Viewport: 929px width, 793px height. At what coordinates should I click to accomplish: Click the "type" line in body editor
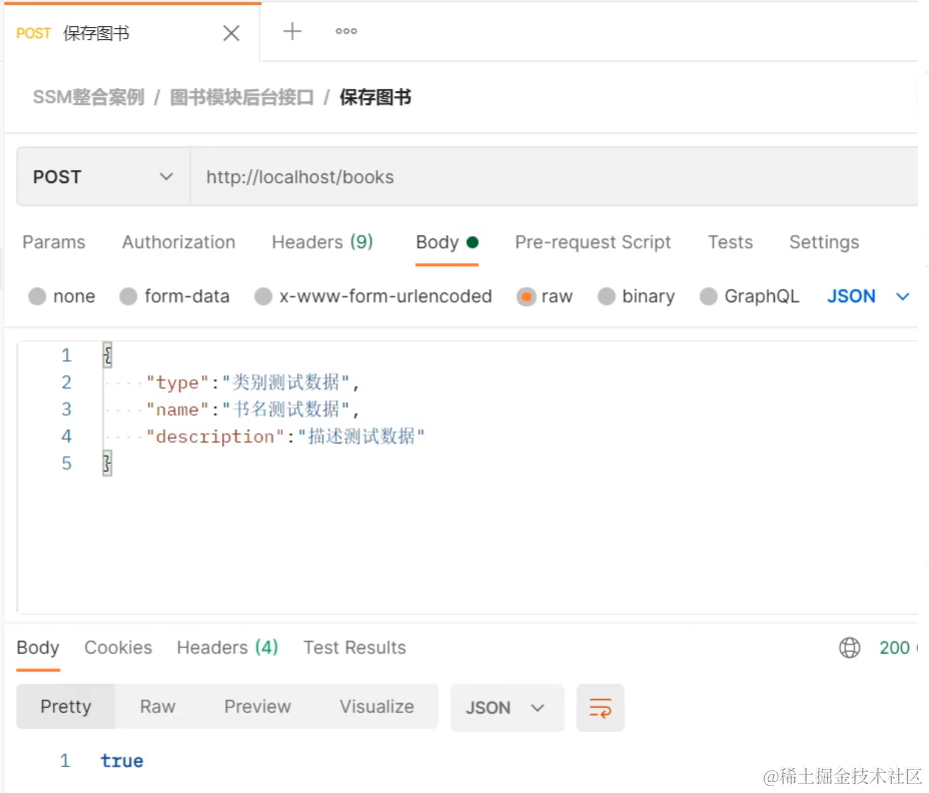[x=253, y=382]
